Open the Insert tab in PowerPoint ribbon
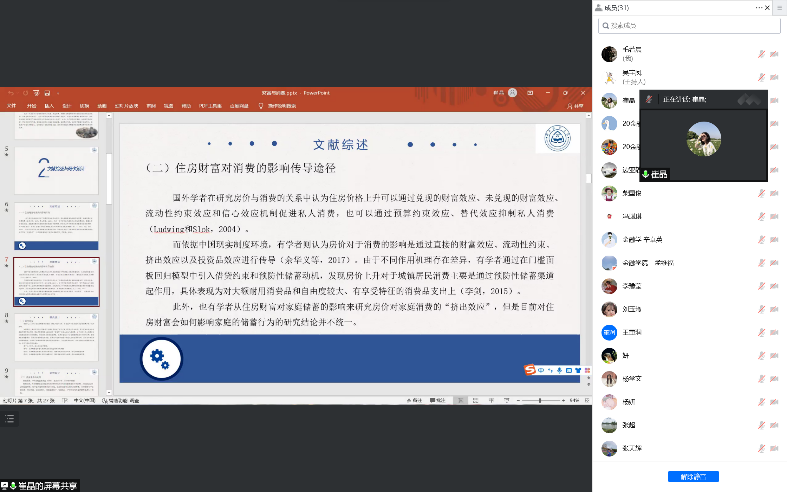This screenshot has width=787, height=492. [48, 105]
